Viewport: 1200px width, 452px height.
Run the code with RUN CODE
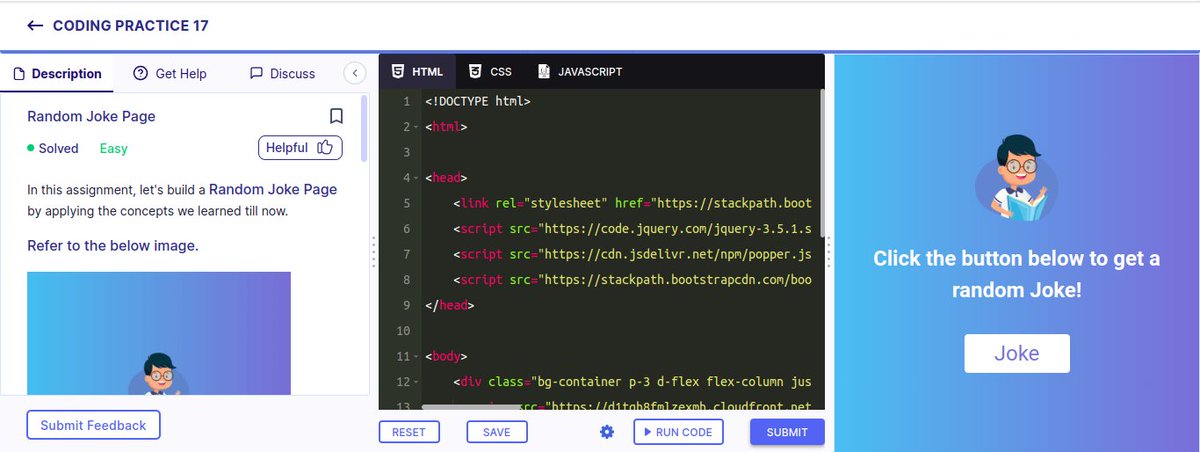(677, 432)
